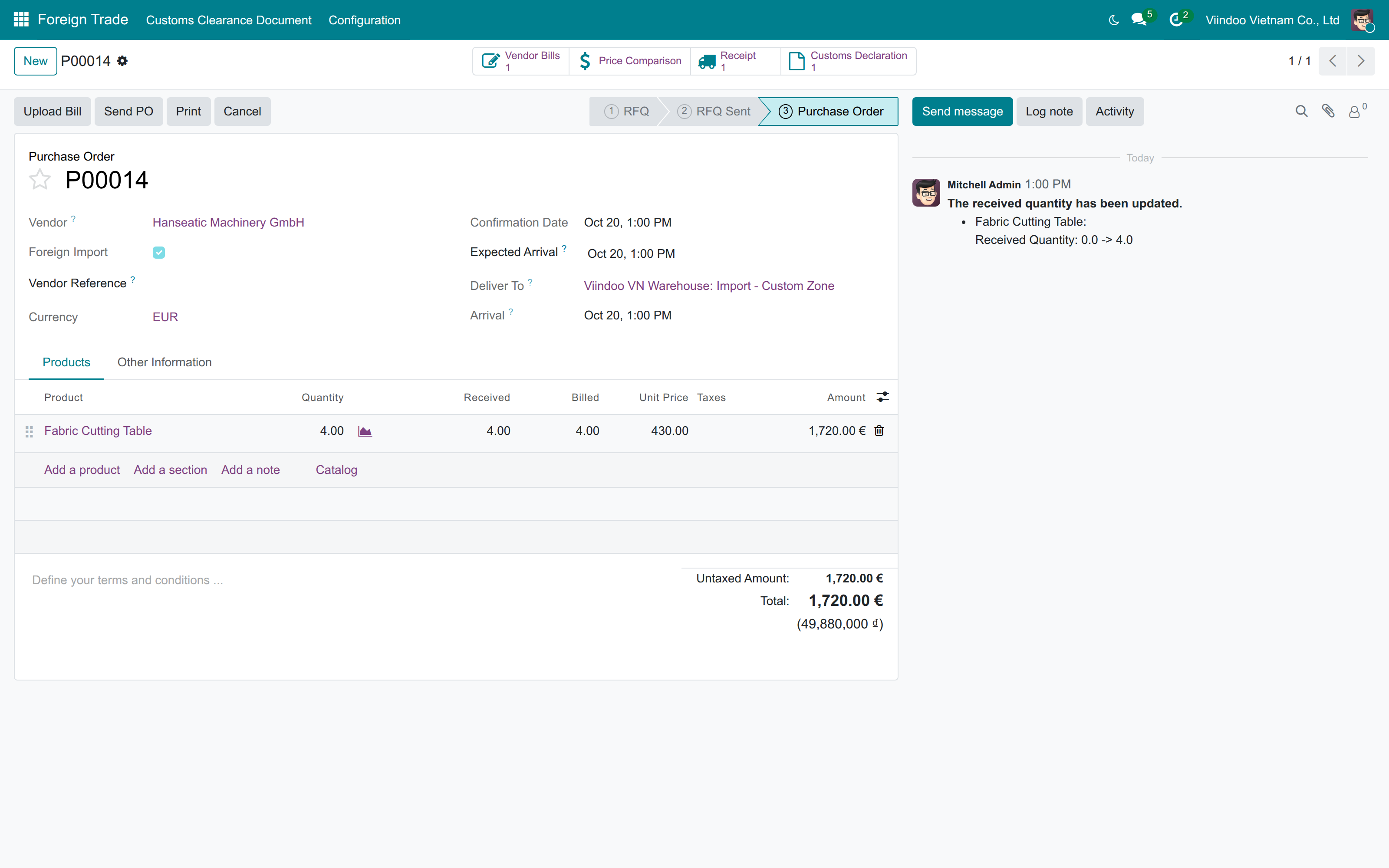Show help tooltip for Deliver To
This screenshot has height=868, width=1389.
530,282
